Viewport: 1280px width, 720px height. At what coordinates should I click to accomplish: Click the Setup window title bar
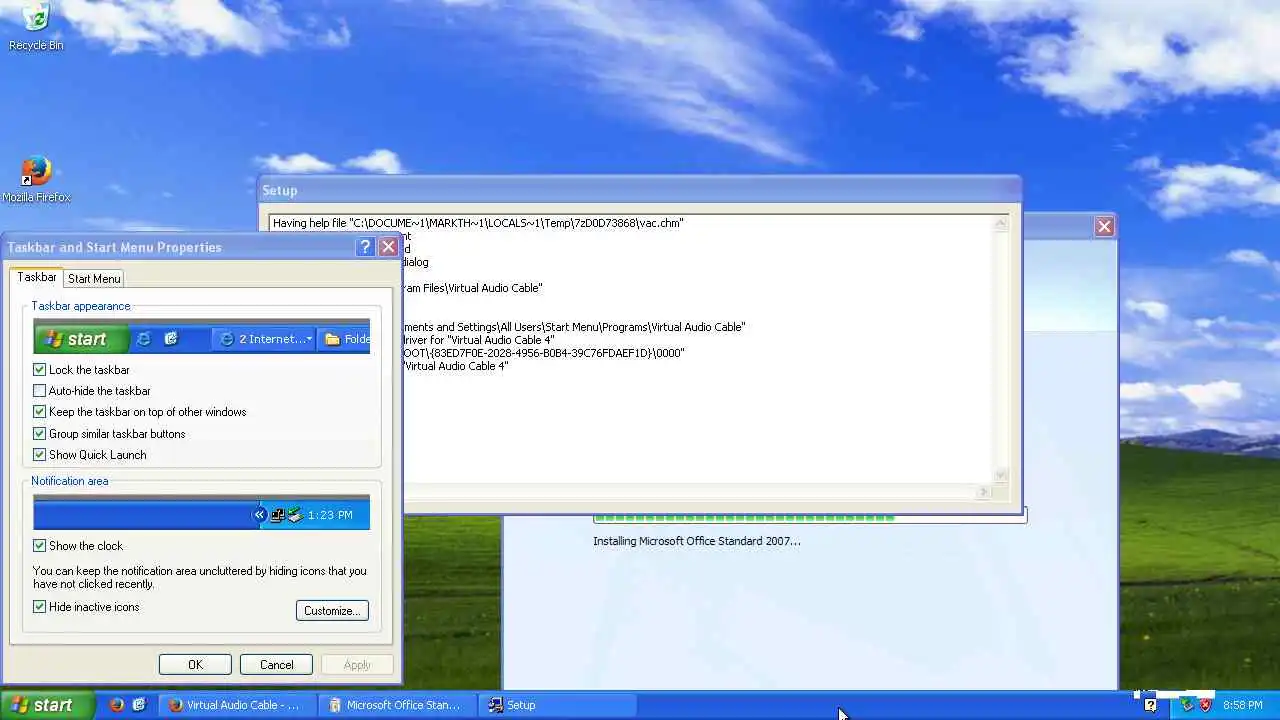tap(640, 190)
